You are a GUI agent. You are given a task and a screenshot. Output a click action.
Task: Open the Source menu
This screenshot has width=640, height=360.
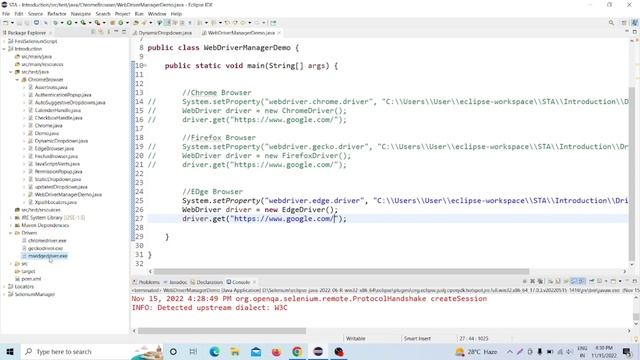coord(35,14)
